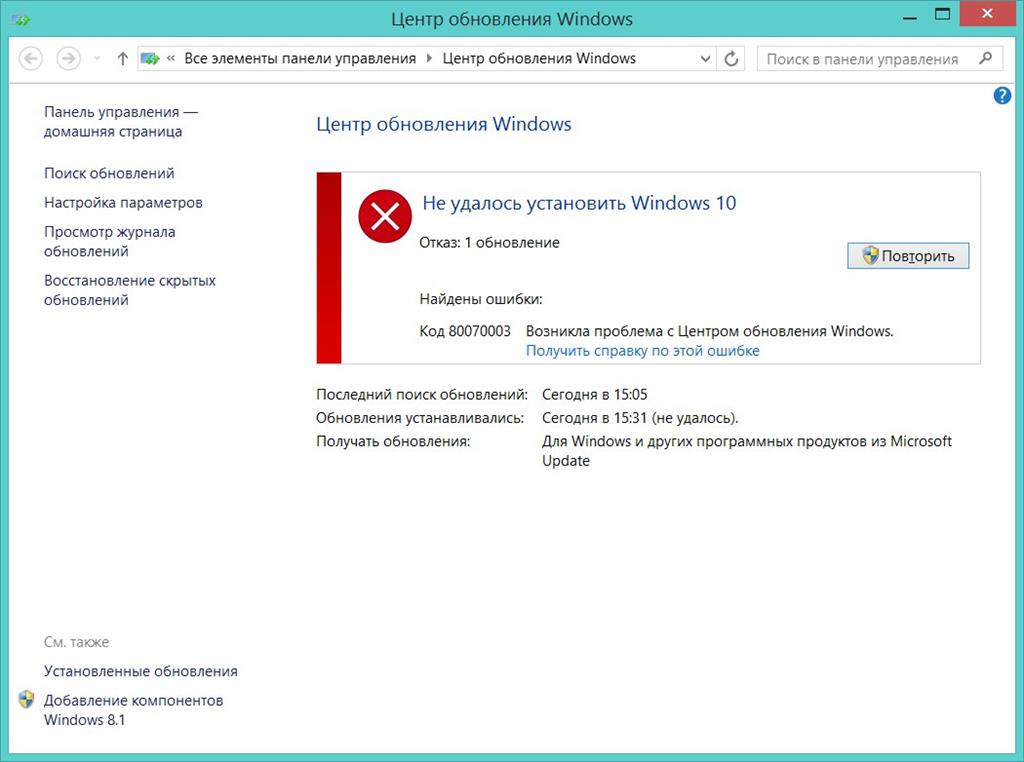Expand breadcrumb arrow after 'Все элементы панели управления'
Image resolution: width=1024 pixels, height=762 pixels.
coord(429,59)
